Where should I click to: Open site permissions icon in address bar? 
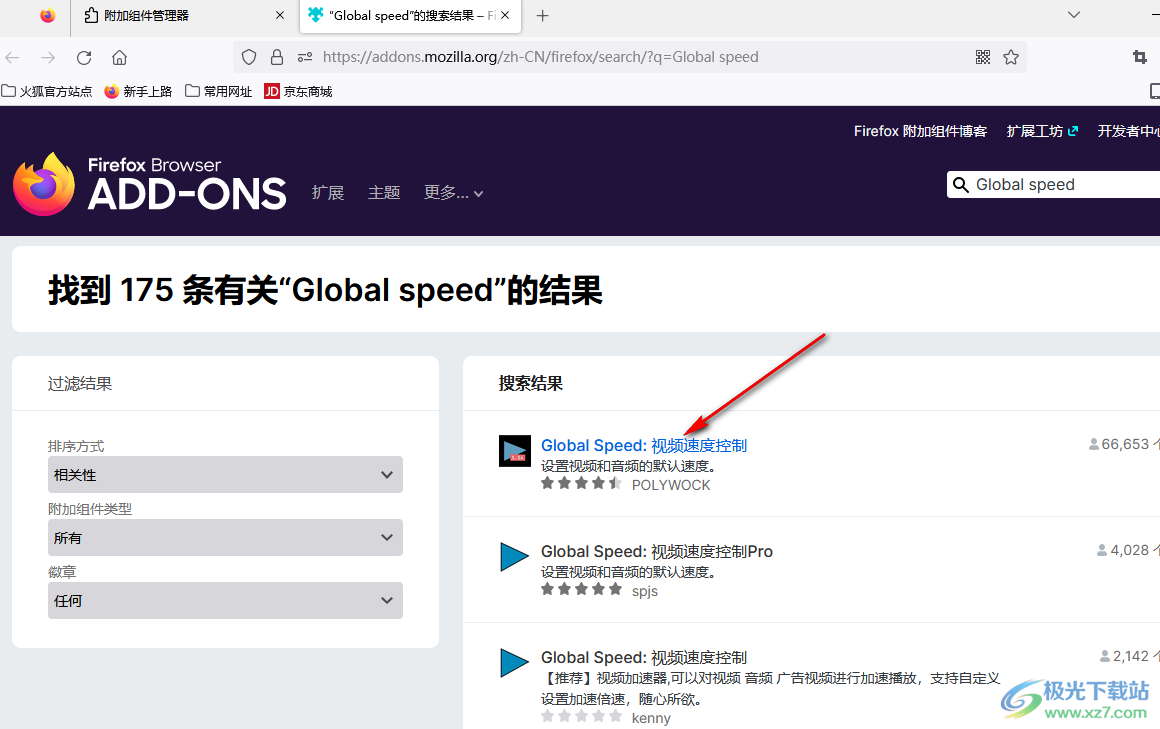click(304, 57)
